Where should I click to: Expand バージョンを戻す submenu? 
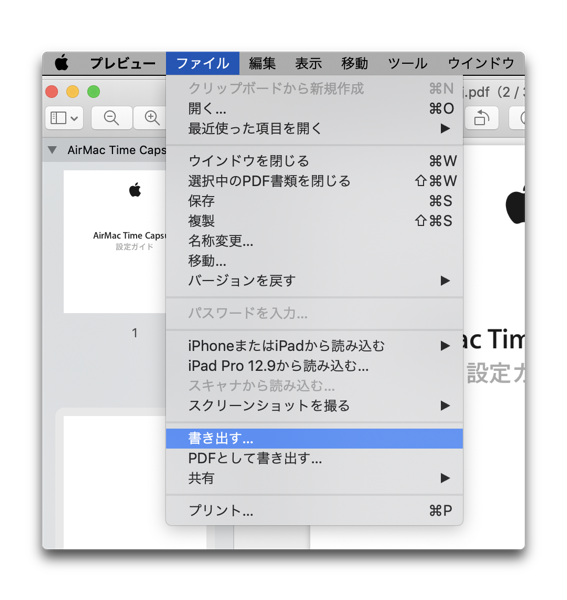(x=314, y=280)
